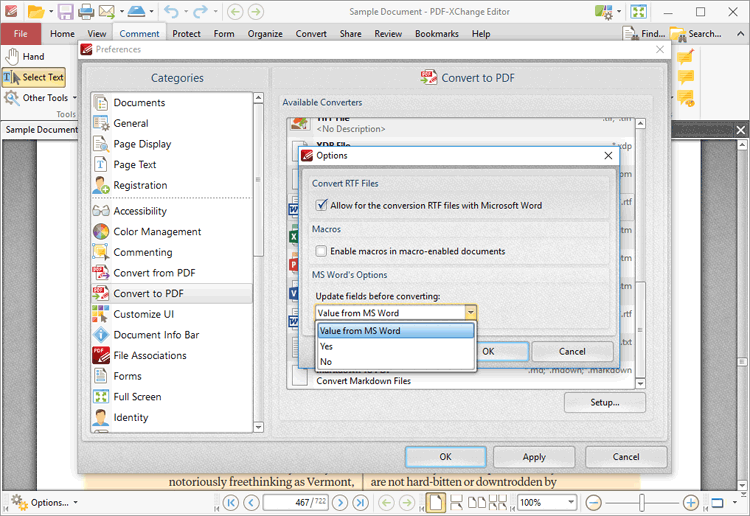Cancel the Preferences dialog
The width and height of the screenshot is (750, 516).
click(x=626, y=457)
